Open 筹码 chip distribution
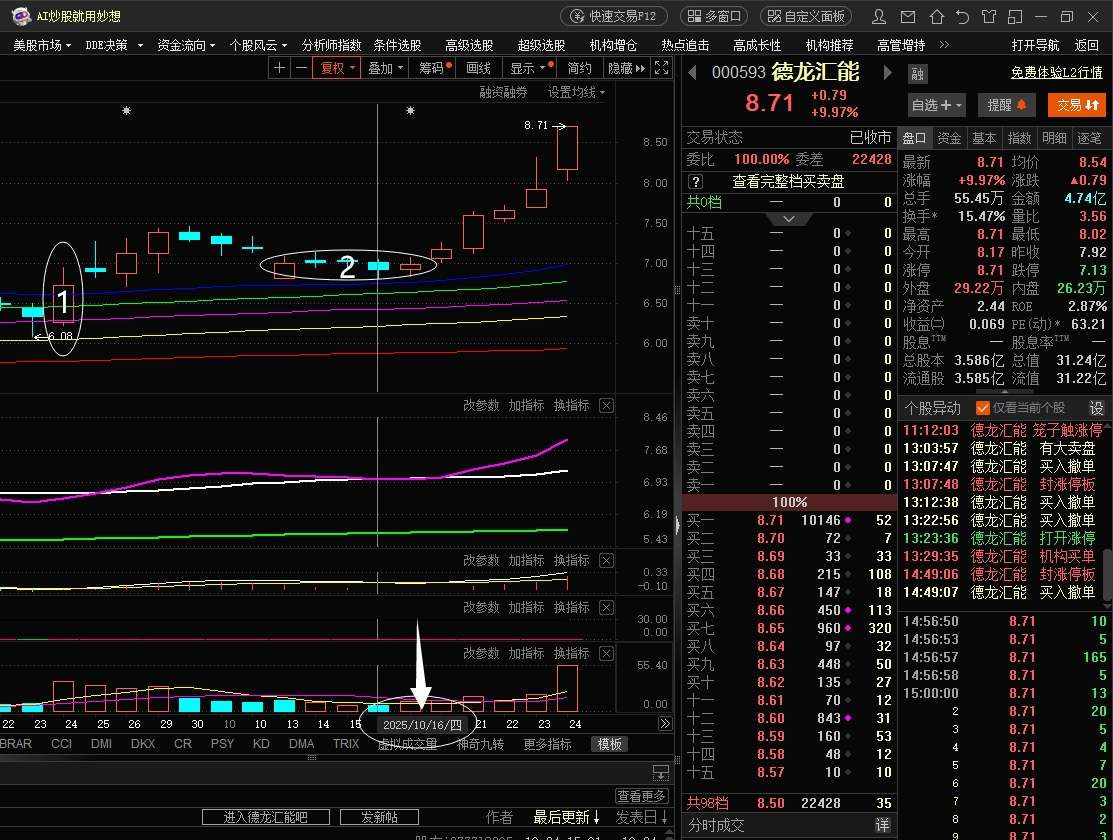This screenshot has height=840, width=1113. click(x=433, y=68)
